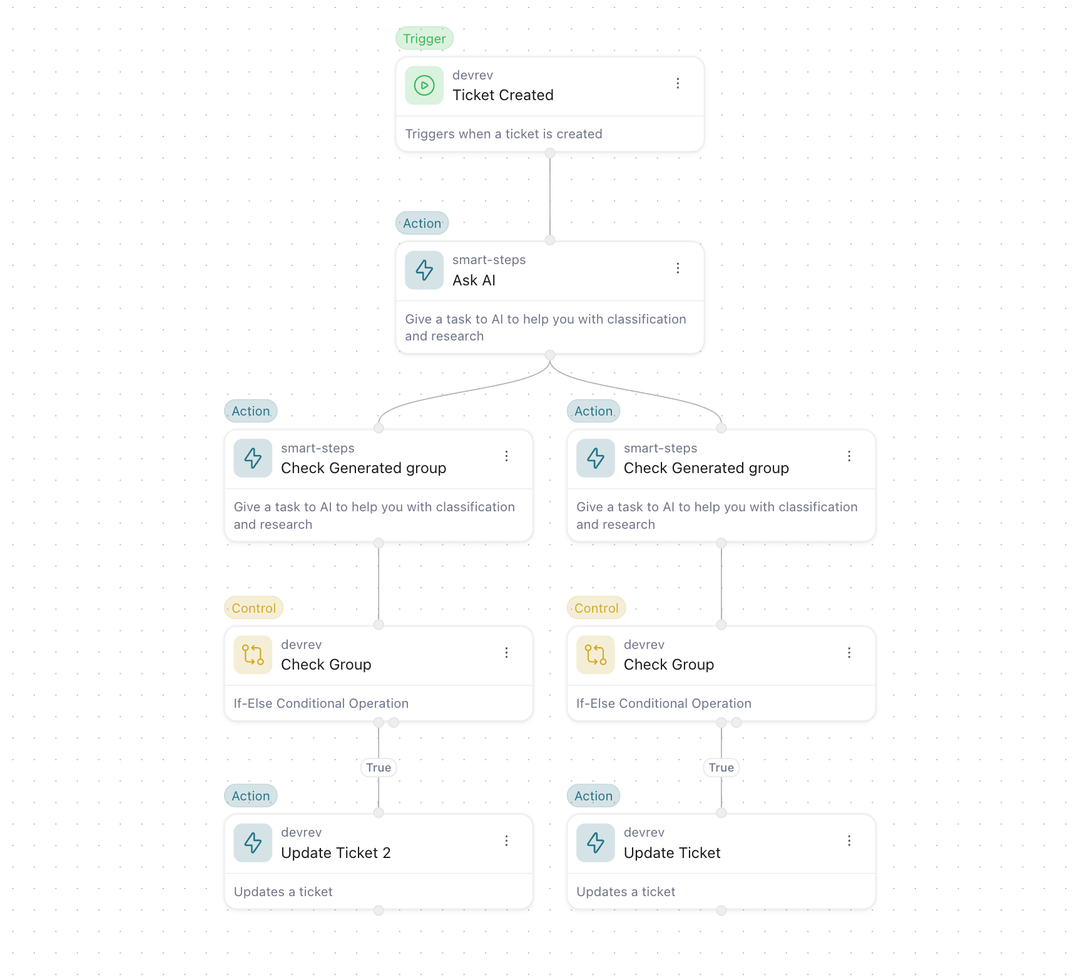Click the Control badge above left Check Group
Image resolution: width=1080 pixels, height=980 pixels.
(x=253, y=607)
